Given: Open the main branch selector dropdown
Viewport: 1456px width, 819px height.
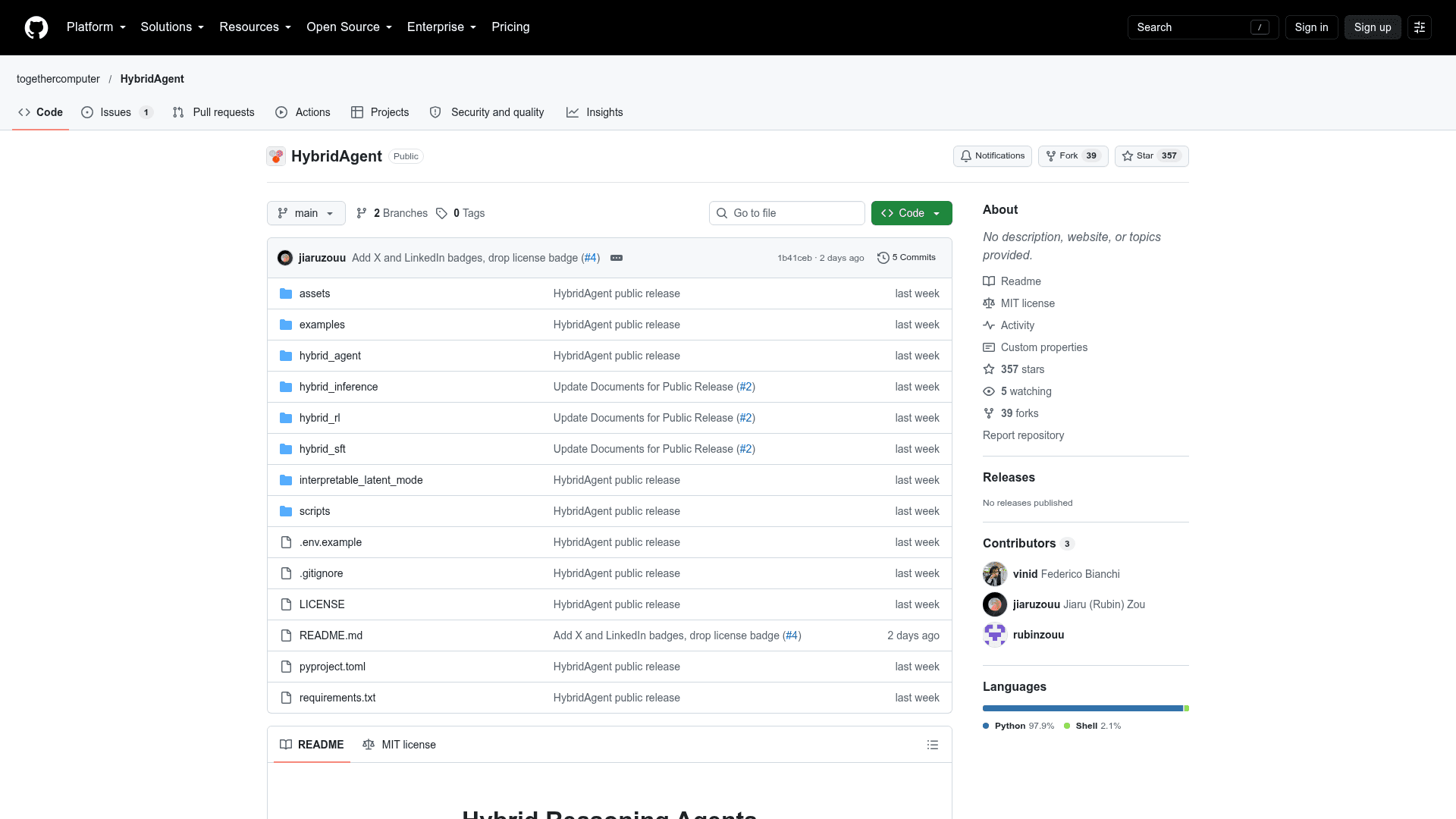Looking at the screenshot, I should pos(306,213).
